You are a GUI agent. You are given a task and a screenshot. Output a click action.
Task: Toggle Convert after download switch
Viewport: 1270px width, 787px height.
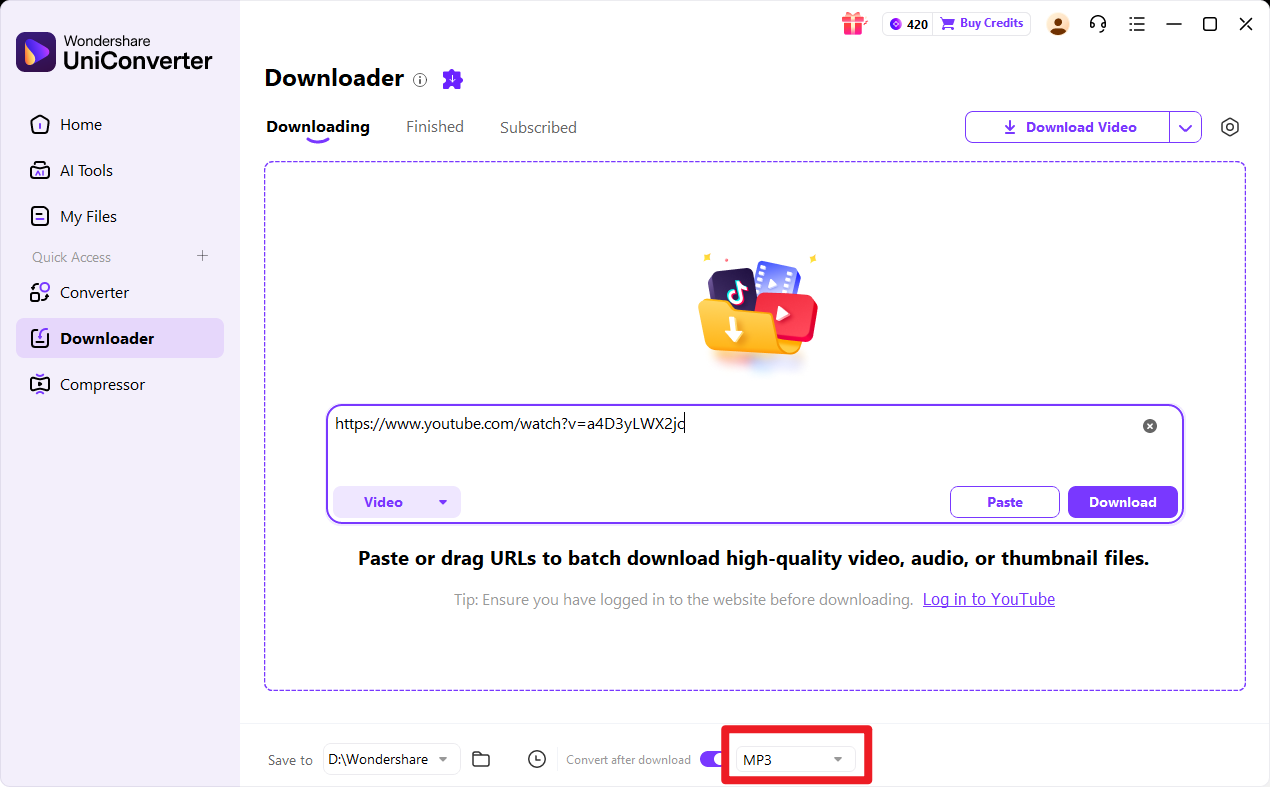tap(714, 759)
